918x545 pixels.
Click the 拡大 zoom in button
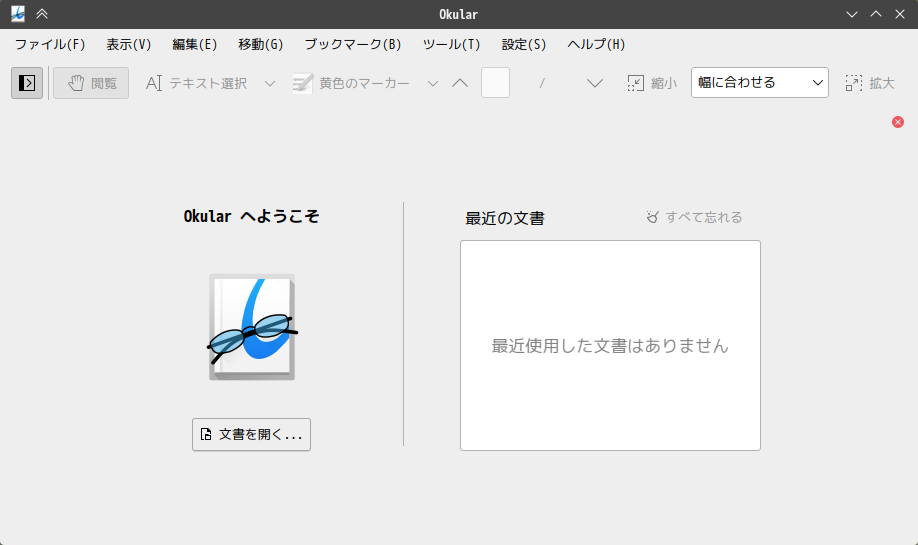click(x=870, y=83)
